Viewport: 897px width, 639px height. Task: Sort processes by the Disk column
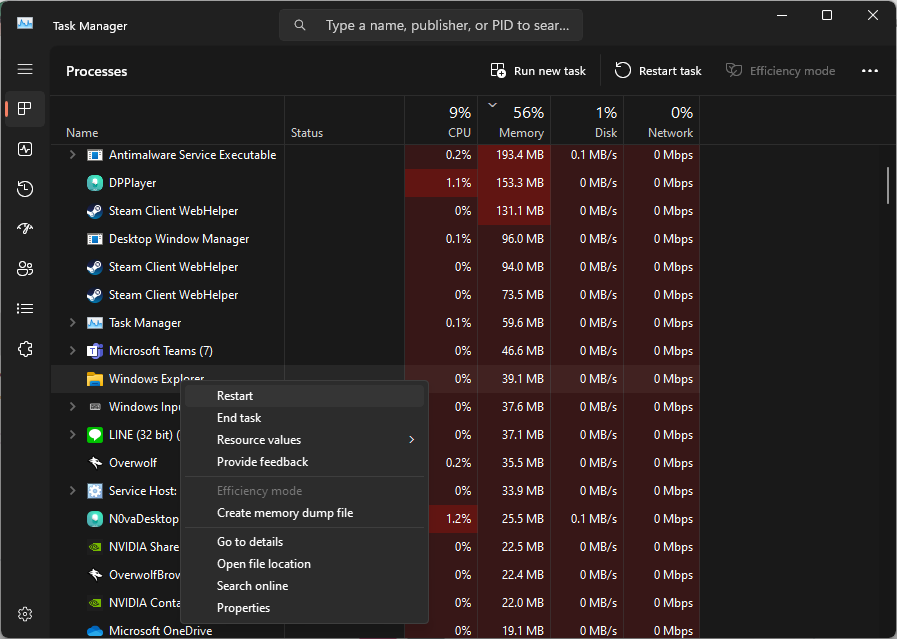pyautogui.click(x=587, y=121)
